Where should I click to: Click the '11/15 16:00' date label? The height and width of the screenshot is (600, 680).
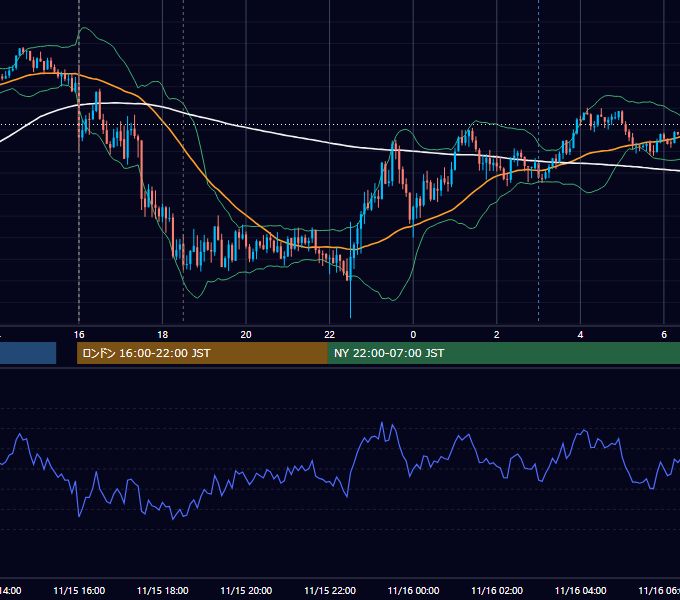click(79, 590)
